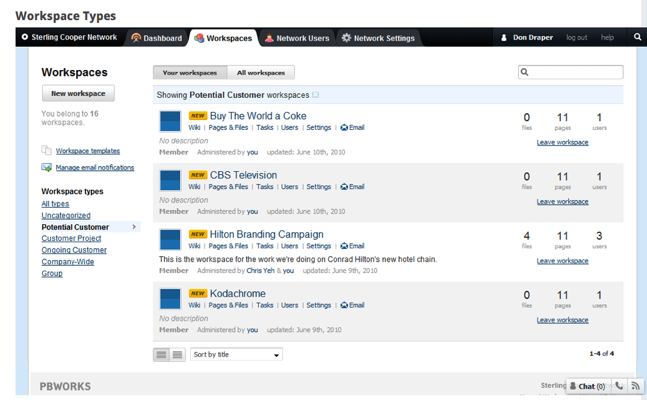Leave the Kodachrome workspace
This screenshot has height=400, width=647.
562,320
